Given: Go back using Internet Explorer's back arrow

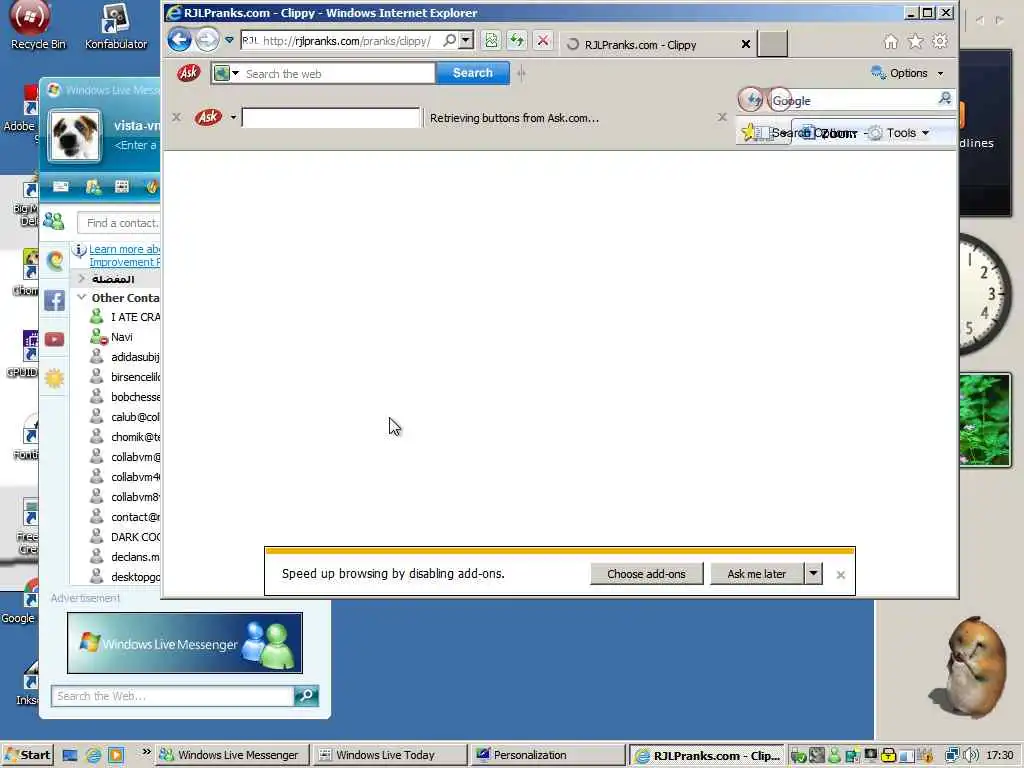Looking at the screenshot, I should coord(179,40).
